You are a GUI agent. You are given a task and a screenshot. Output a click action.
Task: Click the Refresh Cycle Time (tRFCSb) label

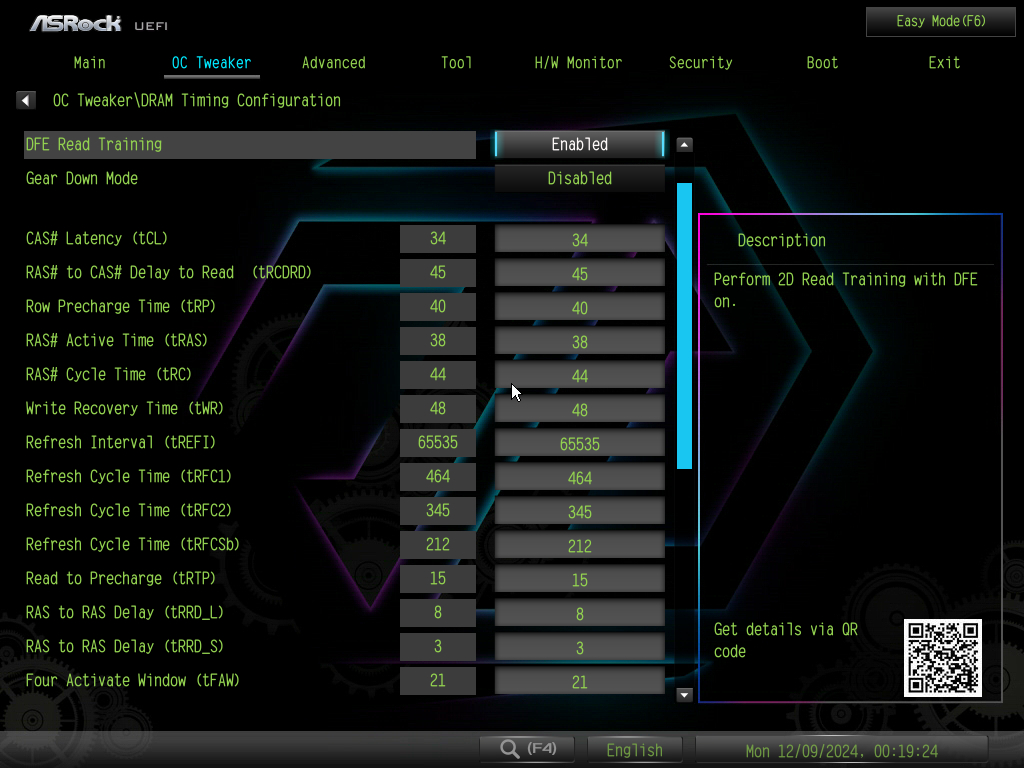click(x=133, y=544)
